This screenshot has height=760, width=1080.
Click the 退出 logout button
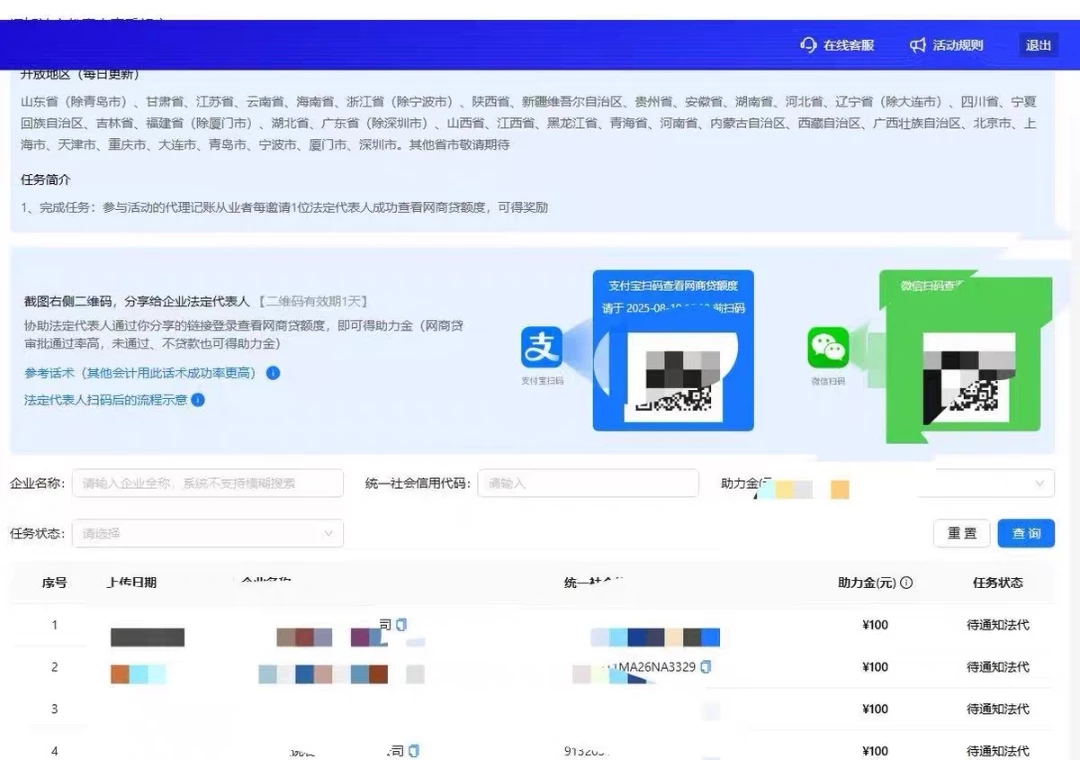[1038, 45]
